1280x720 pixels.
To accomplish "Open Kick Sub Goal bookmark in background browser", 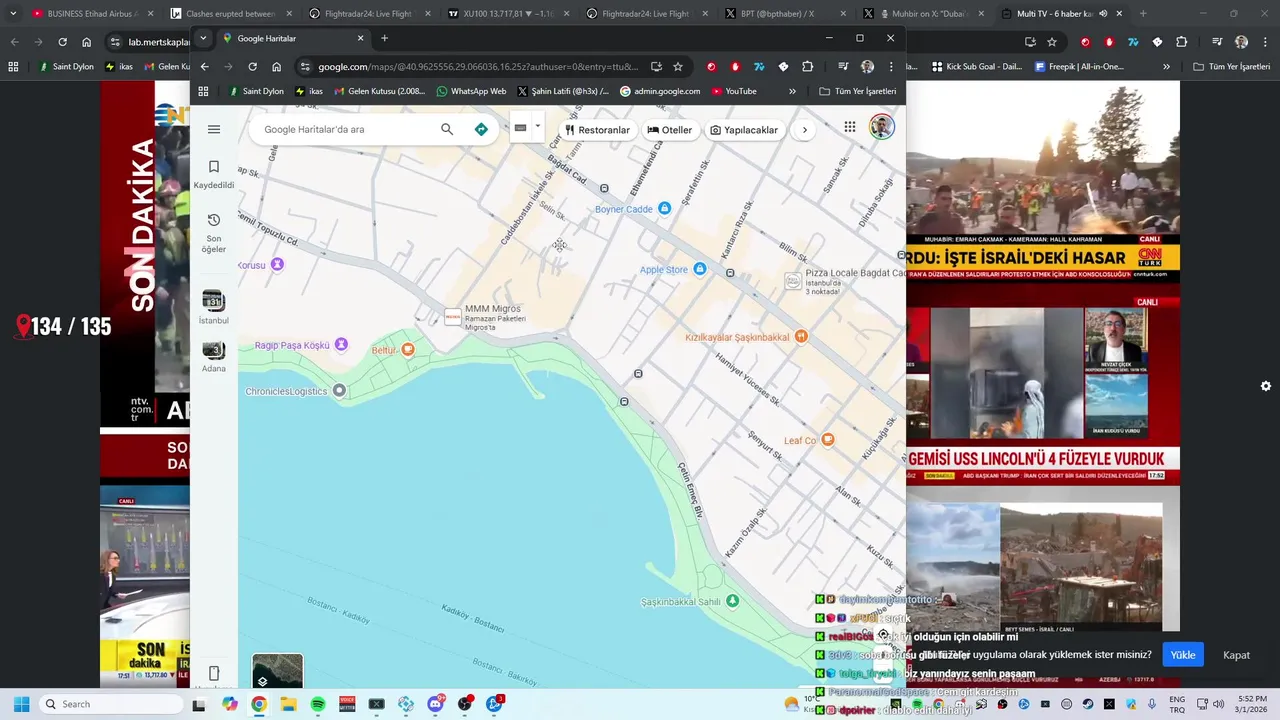I will pos(977,67).
